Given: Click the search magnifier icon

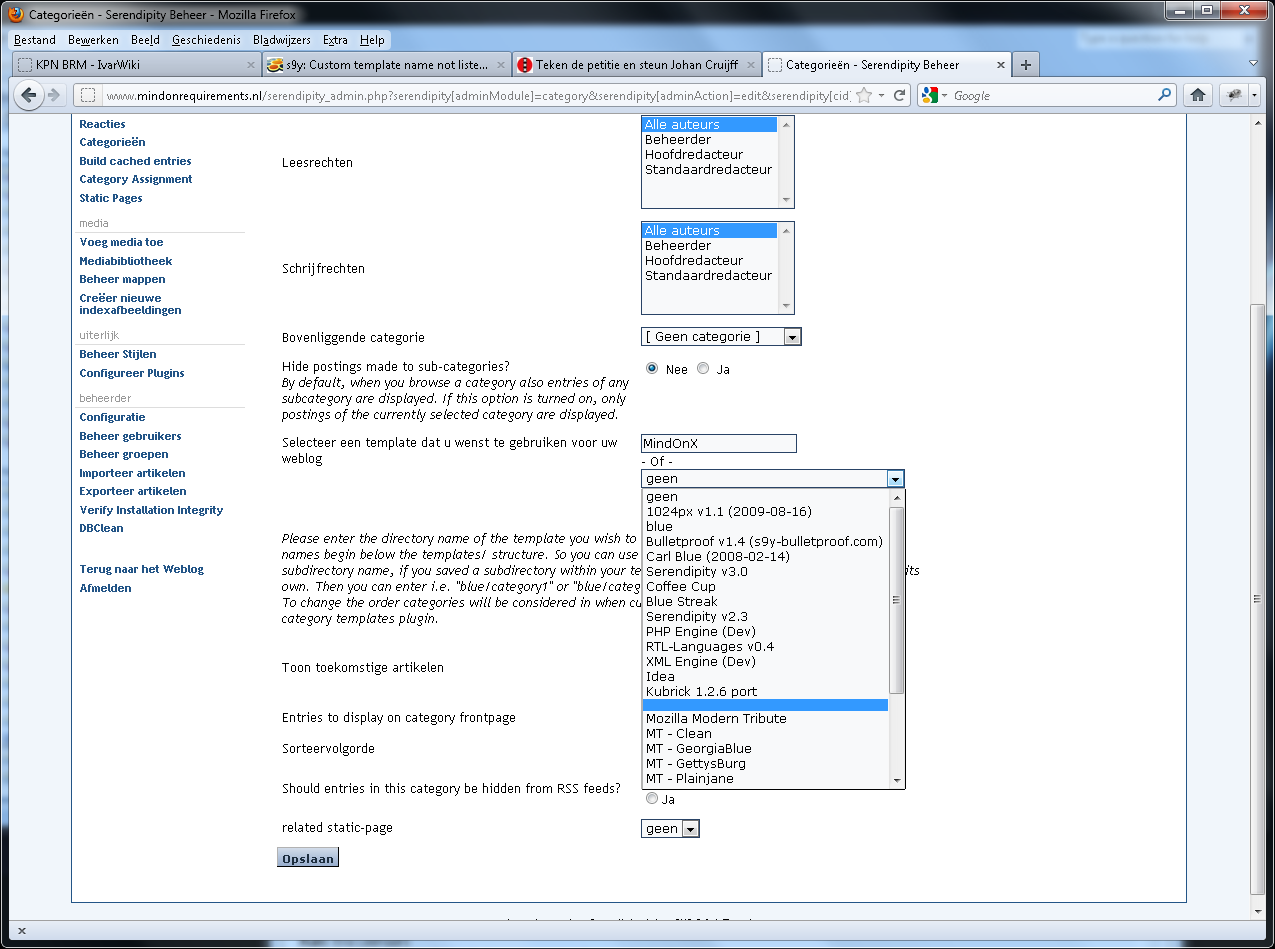Looking at the screenshot, I should click(x=1164, y=95).
